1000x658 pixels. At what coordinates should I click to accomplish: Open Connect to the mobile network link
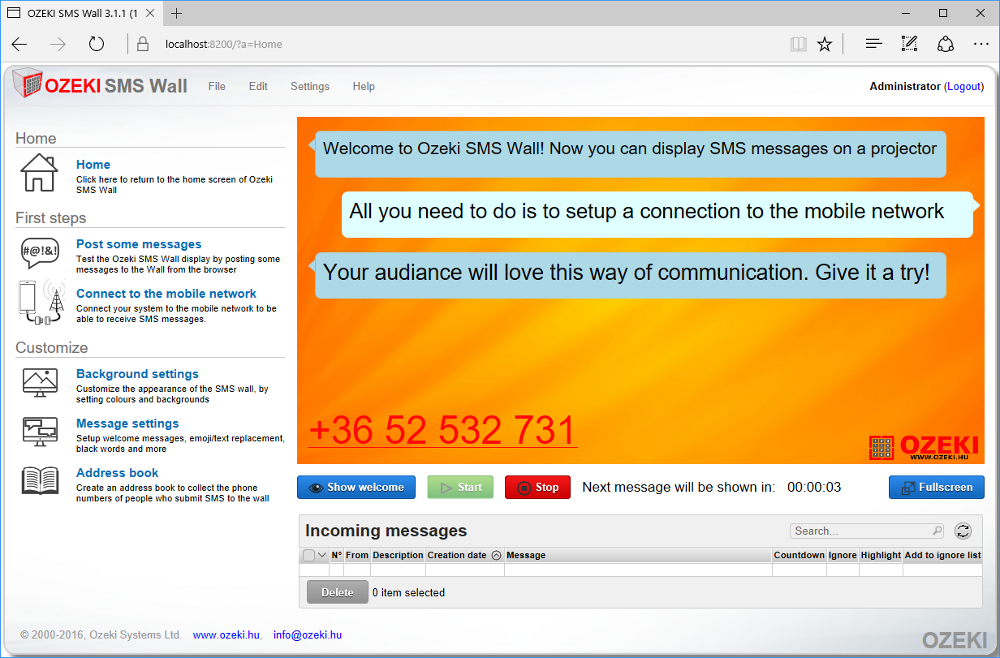pyautogui.click(x=166, y=294)
